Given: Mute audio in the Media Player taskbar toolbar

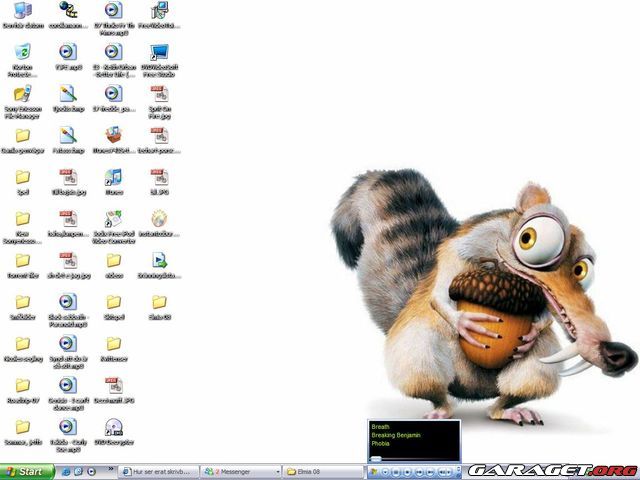Looking at the screenshot, I should tap(443, 471).
